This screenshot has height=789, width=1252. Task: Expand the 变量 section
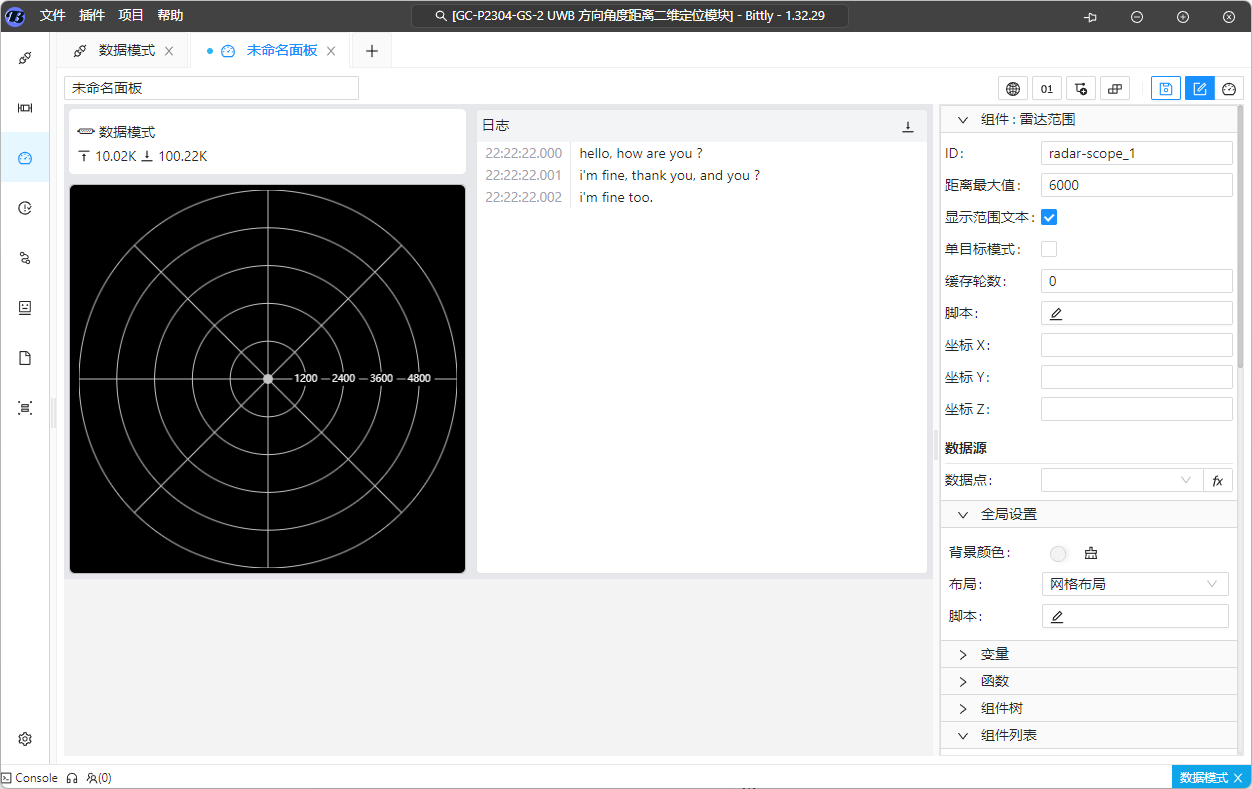coord(994,654)
